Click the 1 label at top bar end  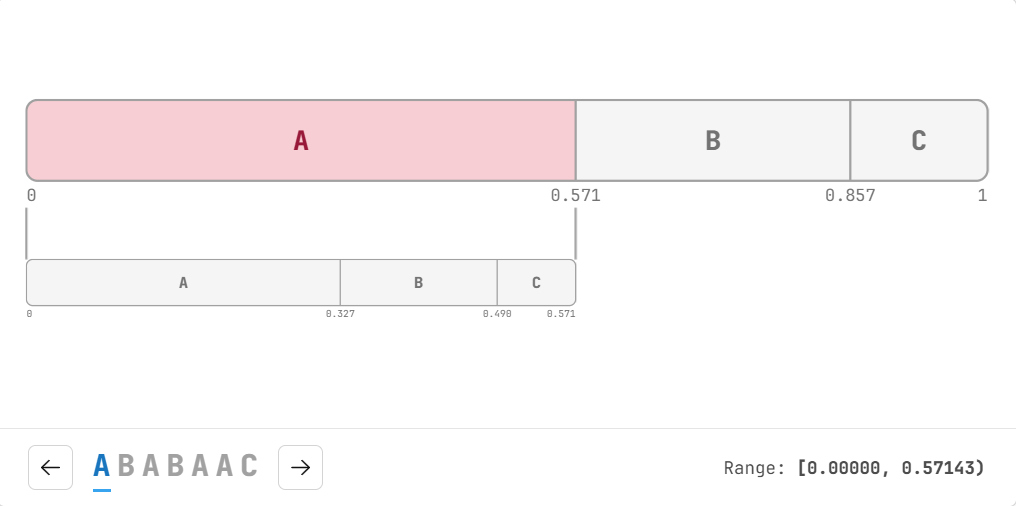pyautogui.click(x=982, y=195)
